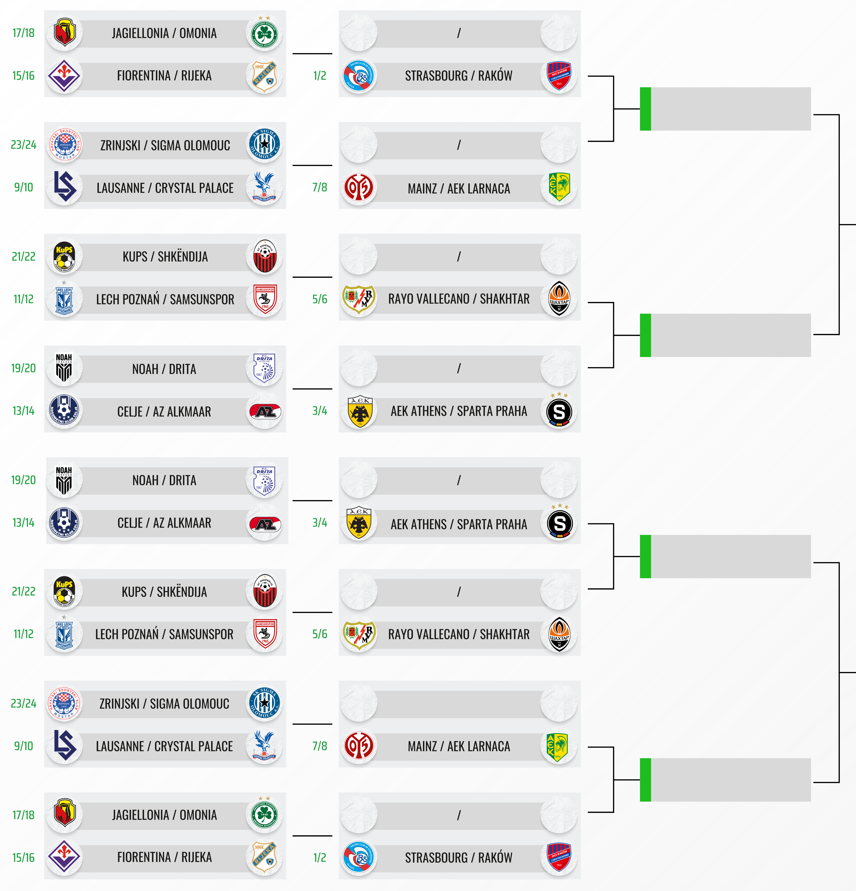Click the topmost Shakhtar crest
Image resolution: width=856 pixels, height=891 pixels.
[559, 299]
